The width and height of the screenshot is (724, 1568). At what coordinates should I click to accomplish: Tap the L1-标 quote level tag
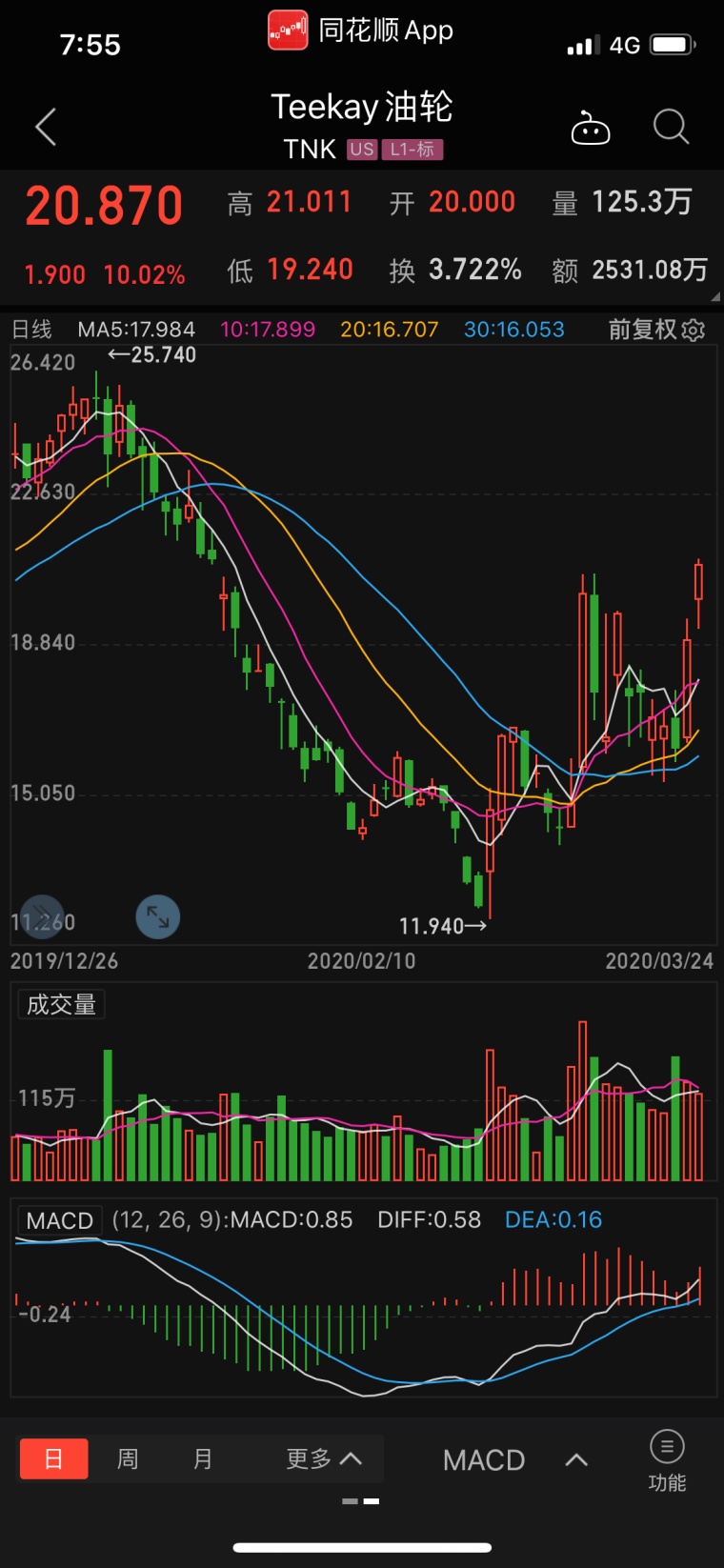click(x=412, y=150)
